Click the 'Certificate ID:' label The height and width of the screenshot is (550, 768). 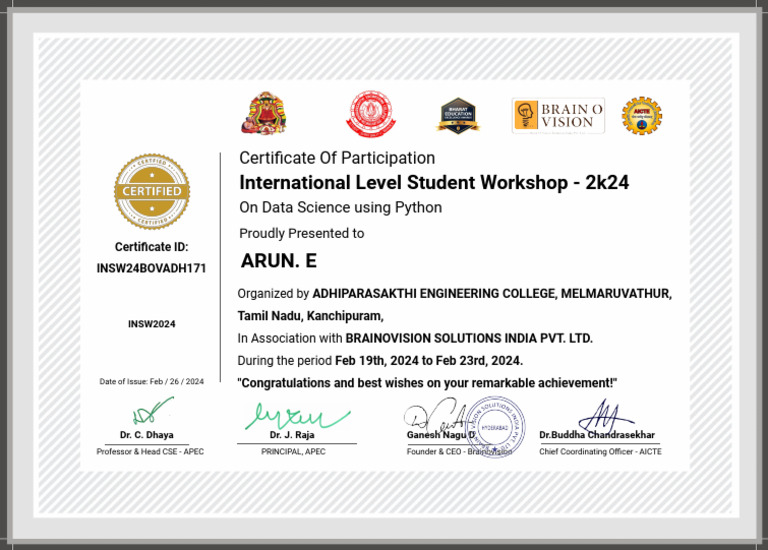pyautogui.click(x=151, y=247)
